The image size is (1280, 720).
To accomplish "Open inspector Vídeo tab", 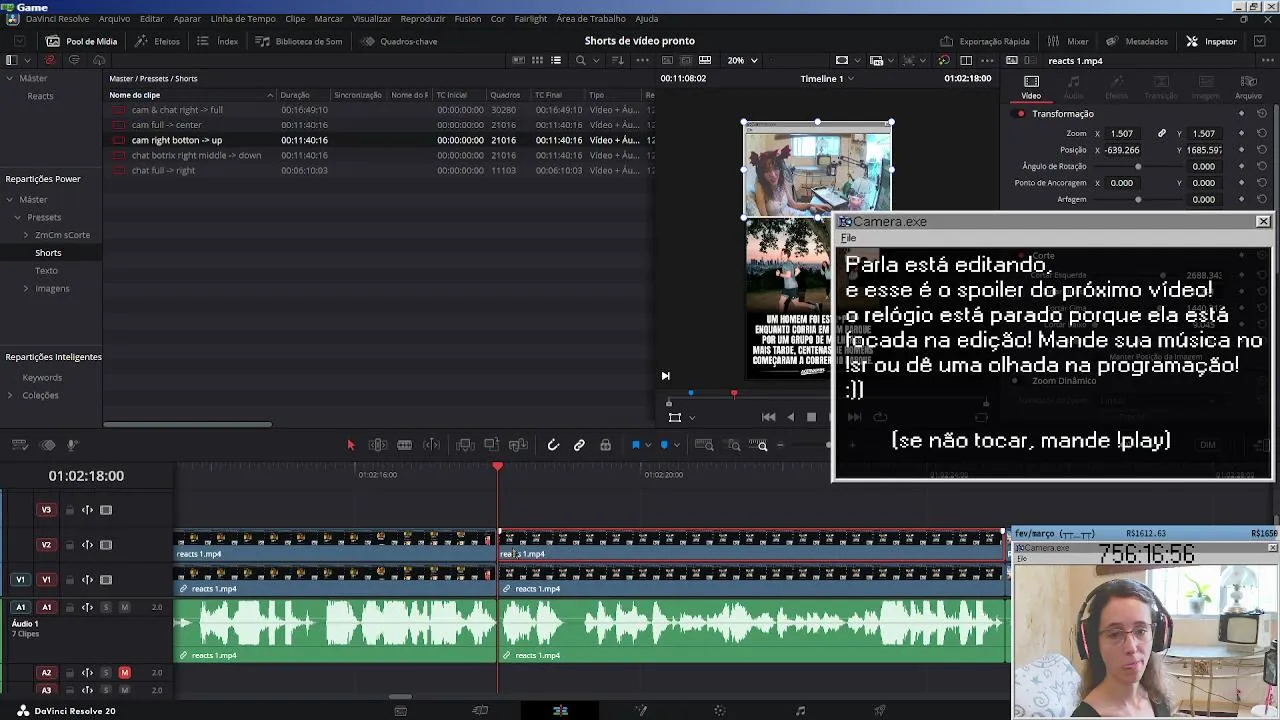I will (1031, 88).
